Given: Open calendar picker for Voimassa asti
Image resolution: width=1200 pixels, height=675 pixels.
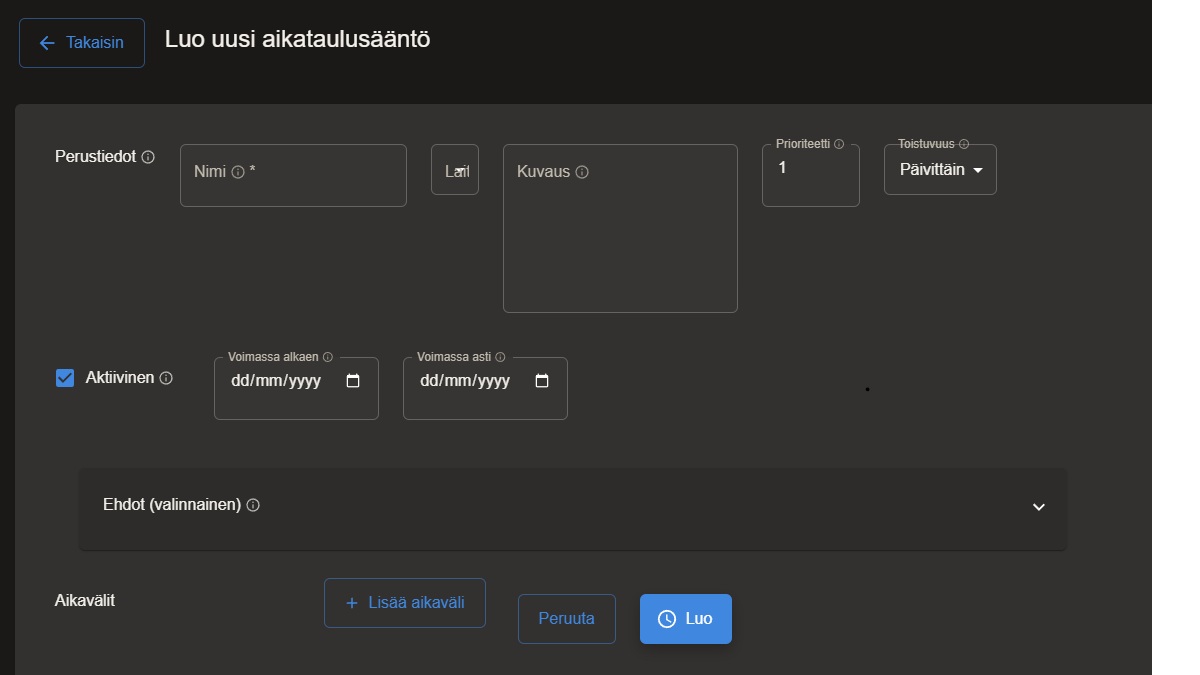Looking at the screenshot, I should click(542, 381).
